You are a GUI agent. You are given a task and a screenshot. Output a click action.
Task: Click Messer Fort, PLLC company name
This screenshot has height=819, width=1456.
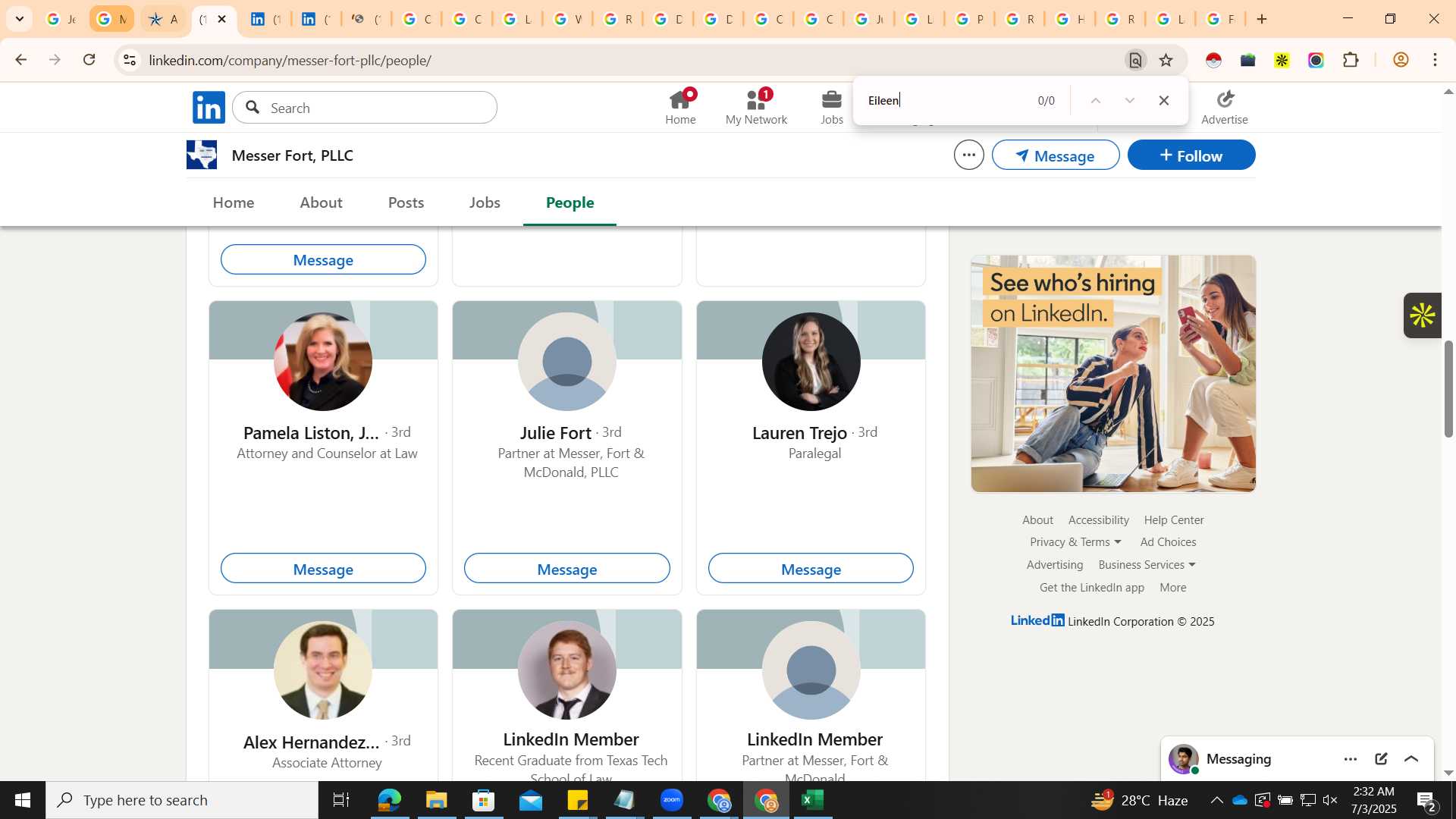(x=292, y=155)
